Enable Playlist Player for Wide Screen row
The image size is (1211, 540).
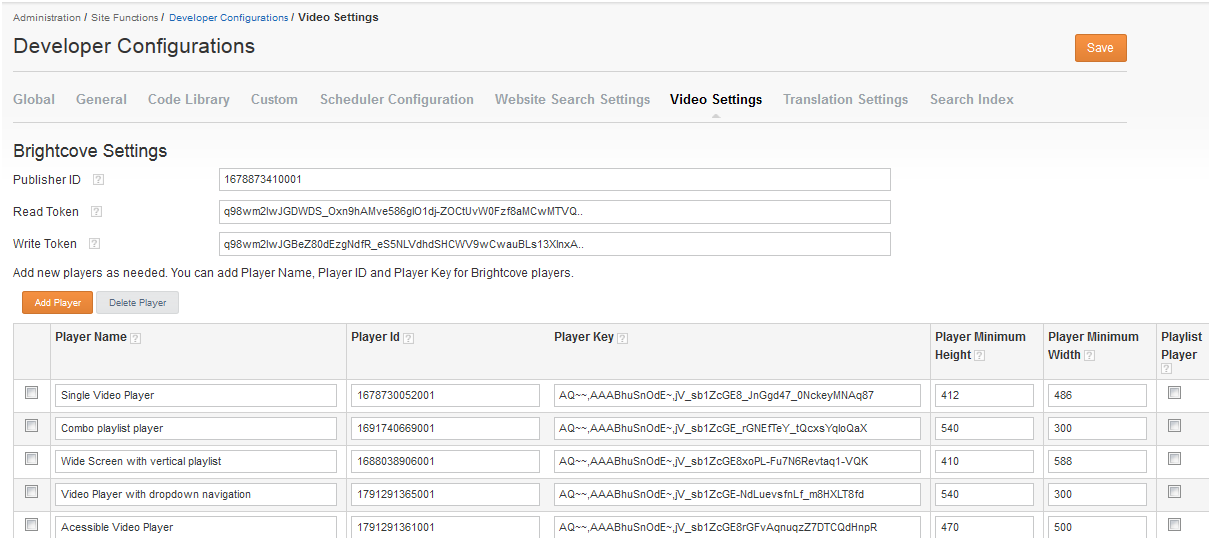1175,459
